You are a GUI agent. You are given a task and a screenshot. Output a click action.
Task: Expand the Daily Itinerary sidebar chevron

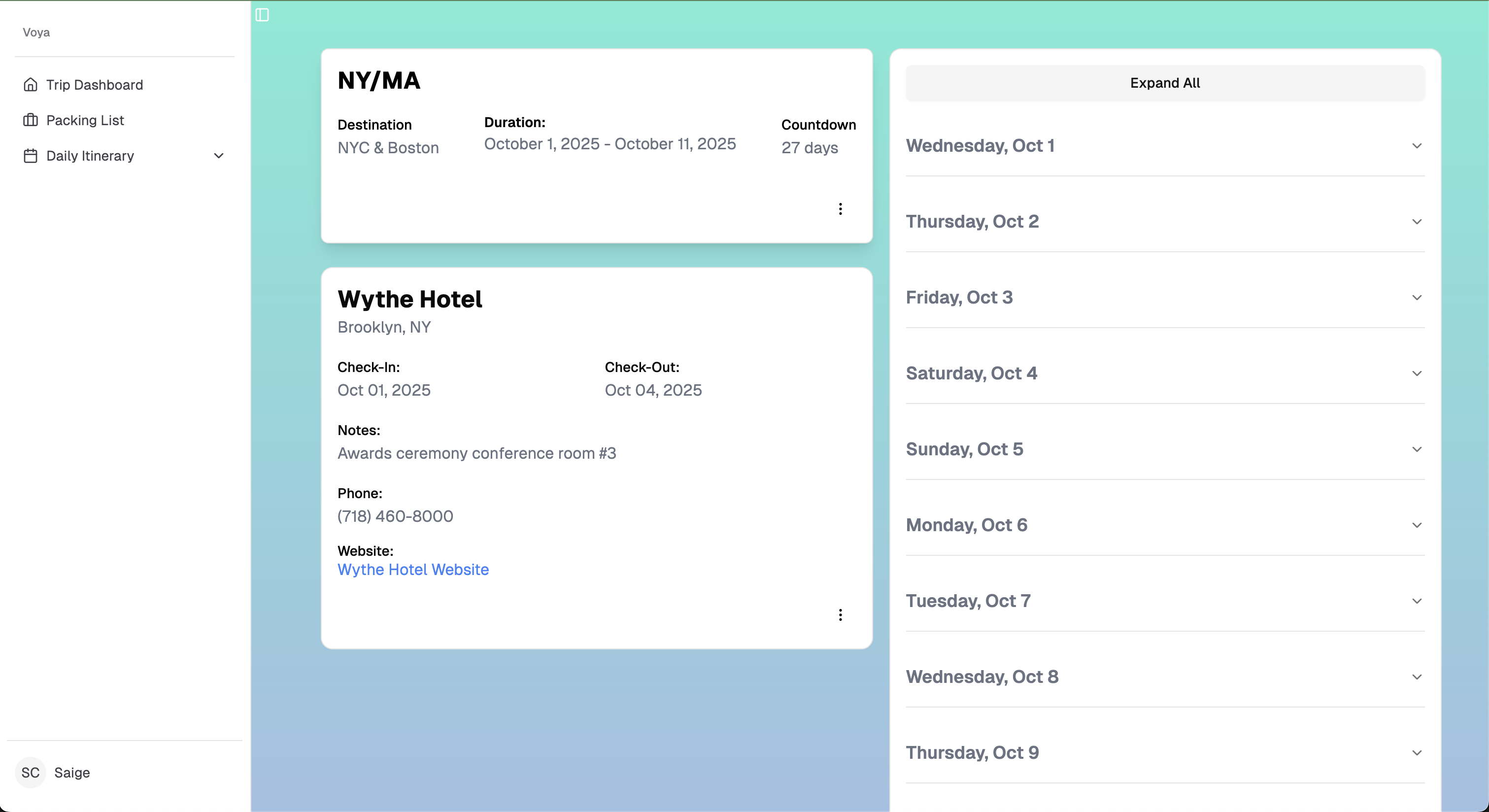(x=218, y=156)
